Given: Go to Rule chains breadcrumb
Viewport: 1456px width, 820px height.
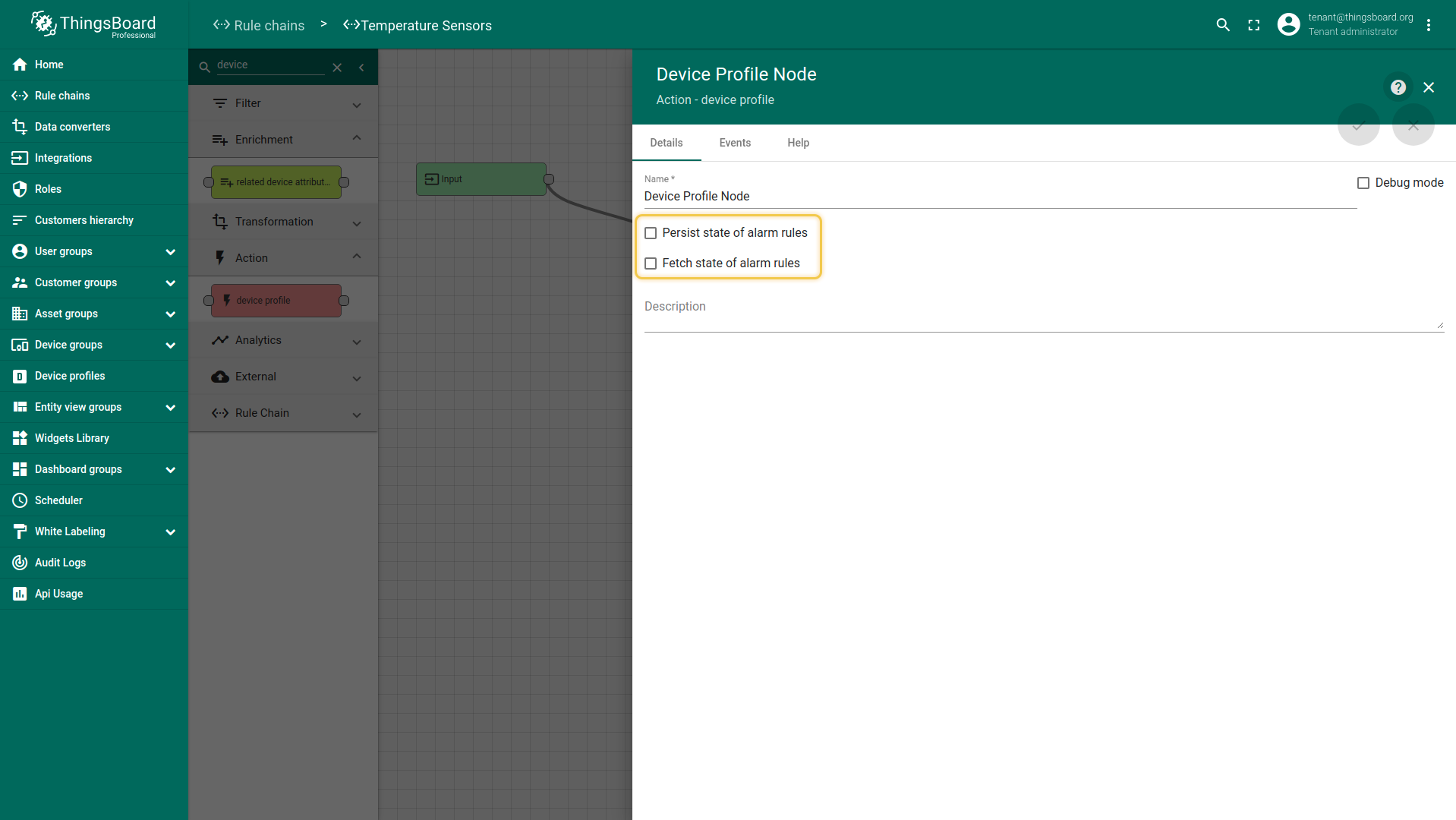Looking at the screenshot, I should pos(259,25).
